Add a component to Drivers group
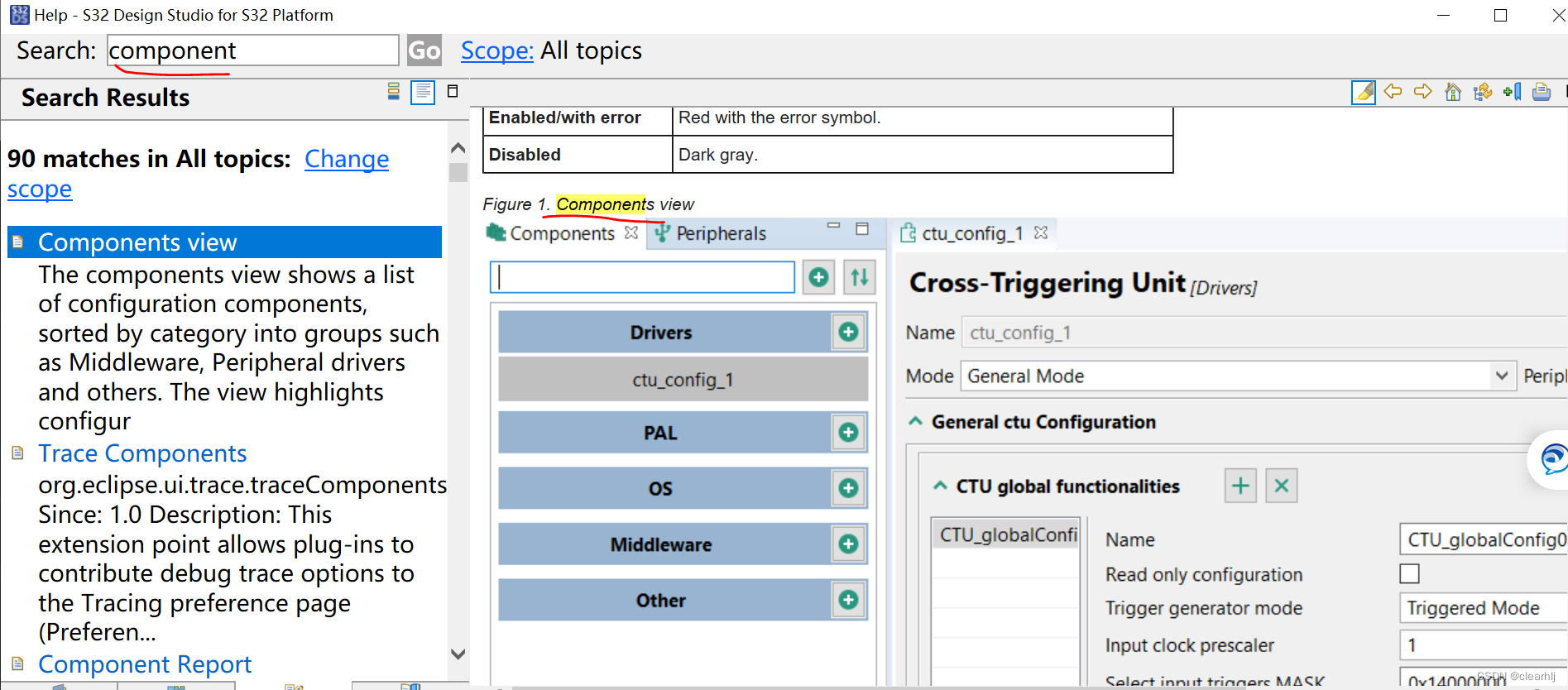This screenshot has width=1568, height=690. click(x=848, y=333)
